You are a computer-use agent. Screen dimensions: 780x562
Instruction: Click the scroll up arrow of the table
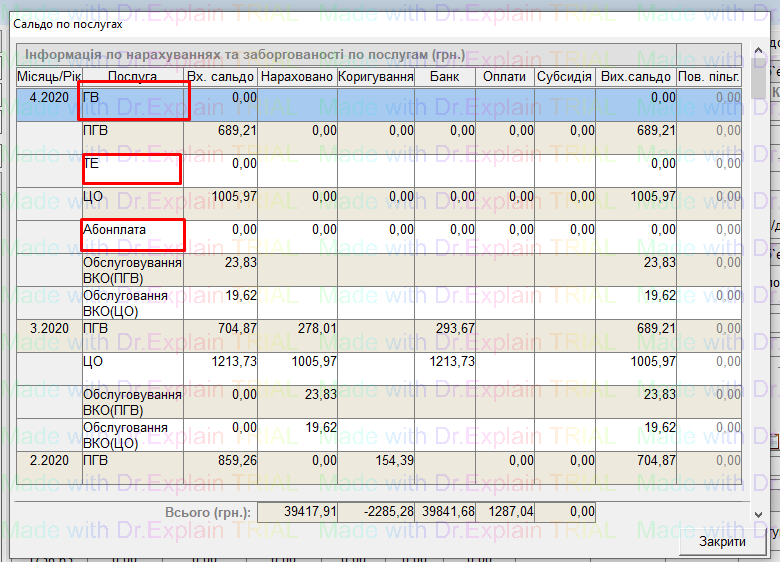pyautogui.click(x=759, y=50)
